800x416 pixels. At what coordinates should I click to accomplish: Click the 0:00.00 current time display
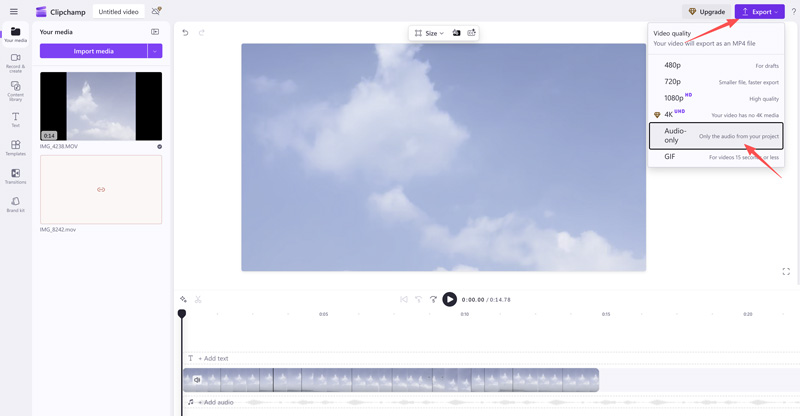[472, 300]
